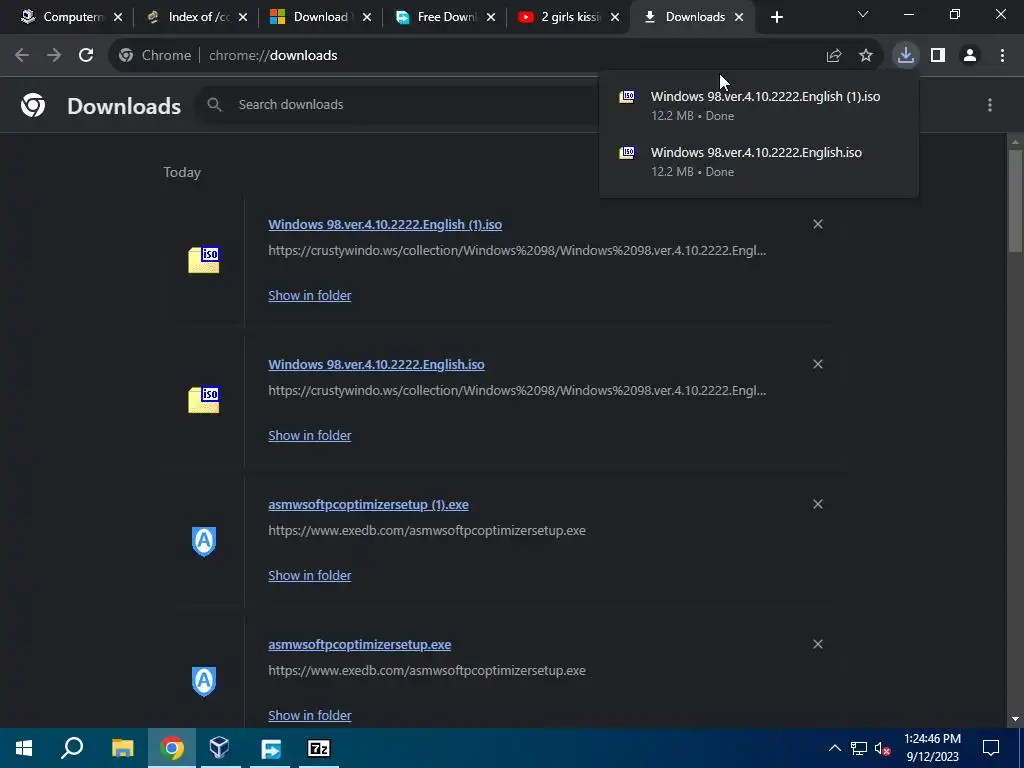This screenshot has height=768, width=1024.
Task: Click the browser back arrow
Action: tap(22, 56)
